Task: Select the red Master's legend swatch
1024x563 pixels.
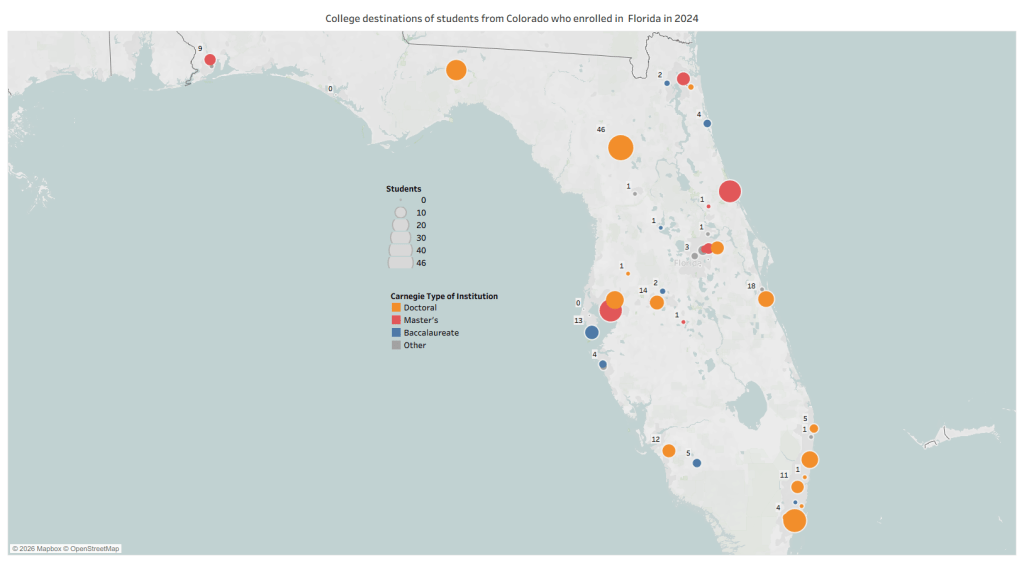Action: (396, 320)
